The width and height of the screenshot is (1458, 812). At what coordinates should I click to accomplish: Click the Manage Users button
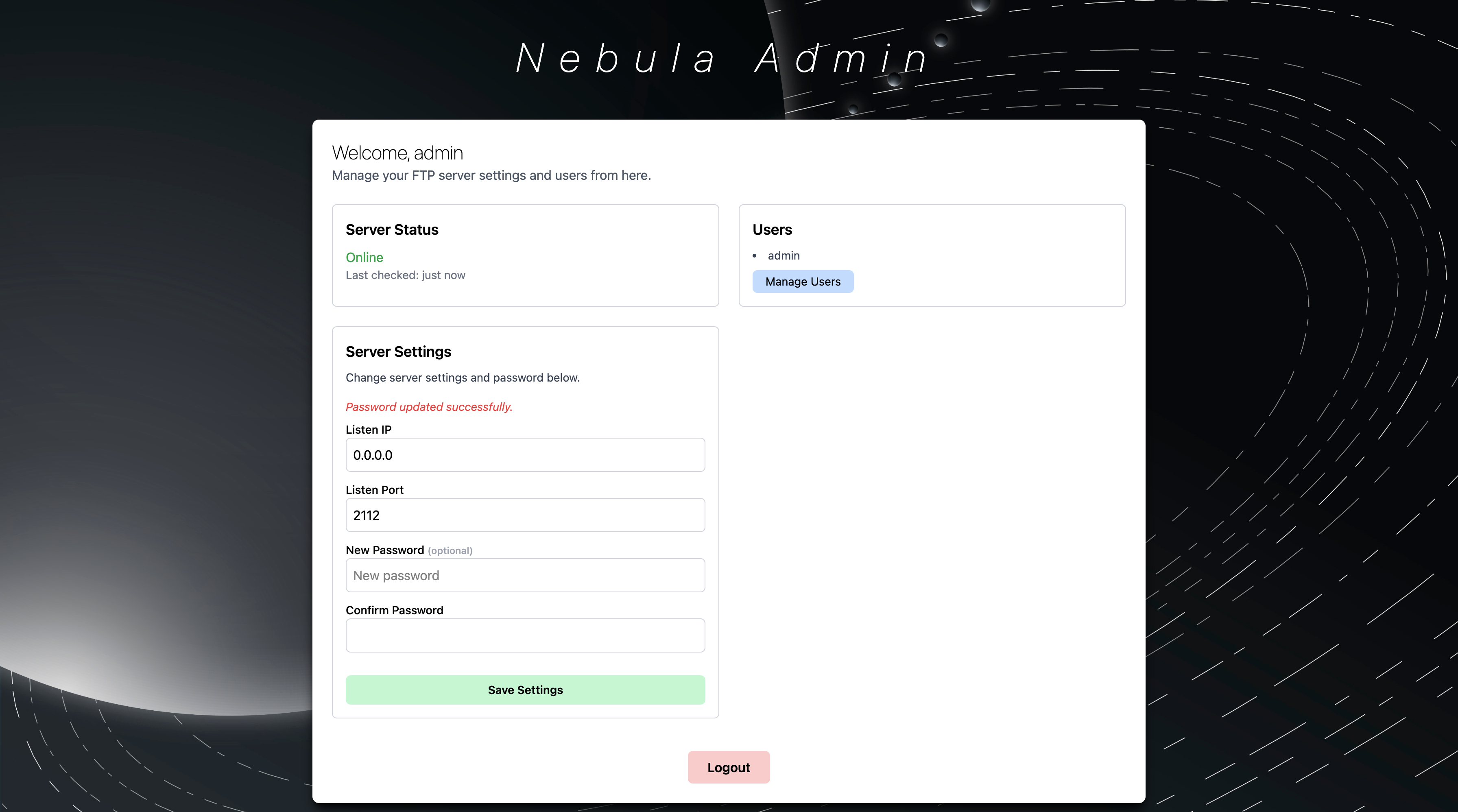point(803,281)
